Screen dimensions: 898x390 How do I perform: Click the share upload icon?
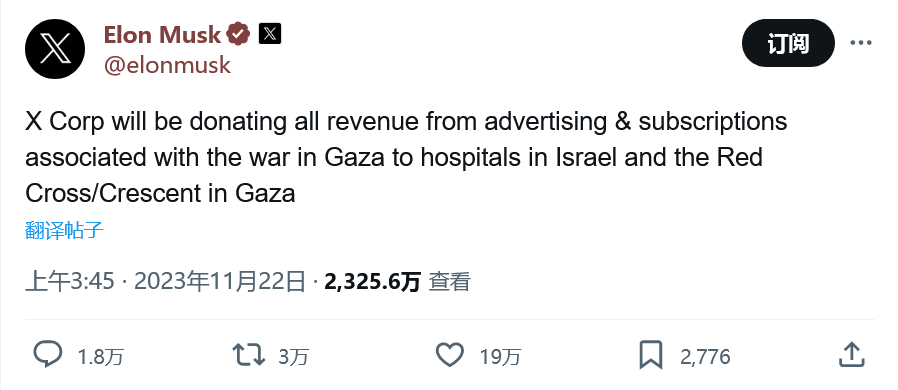[852, 355]
